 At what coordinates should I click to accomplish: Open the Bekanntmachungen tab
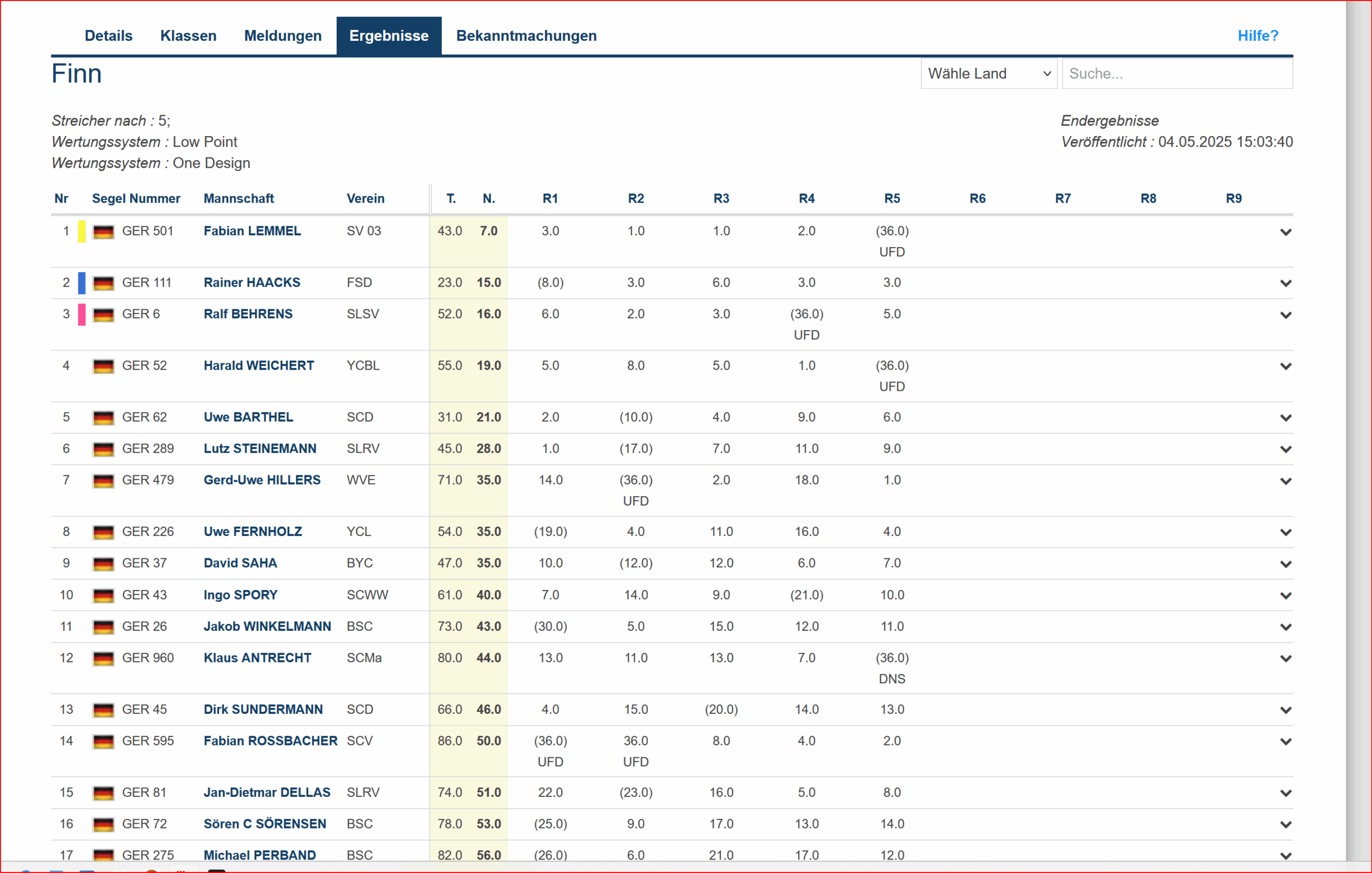(526, 36)
